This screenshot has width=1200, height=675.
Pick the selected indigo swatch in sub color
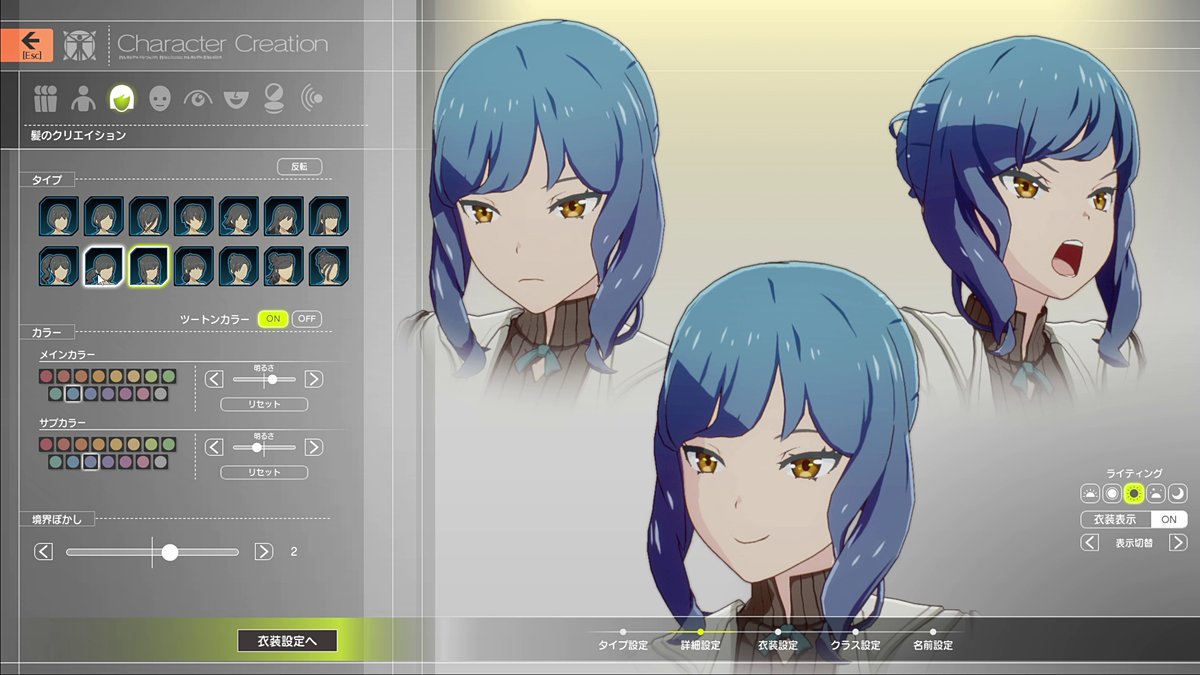91,462
